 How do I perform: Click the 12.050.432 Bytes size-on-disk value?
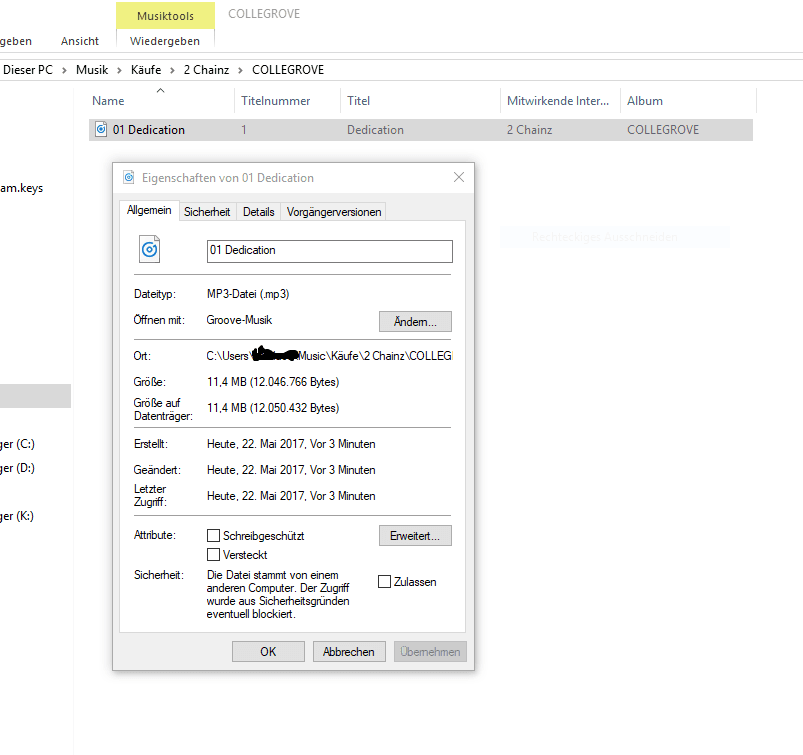273,408
